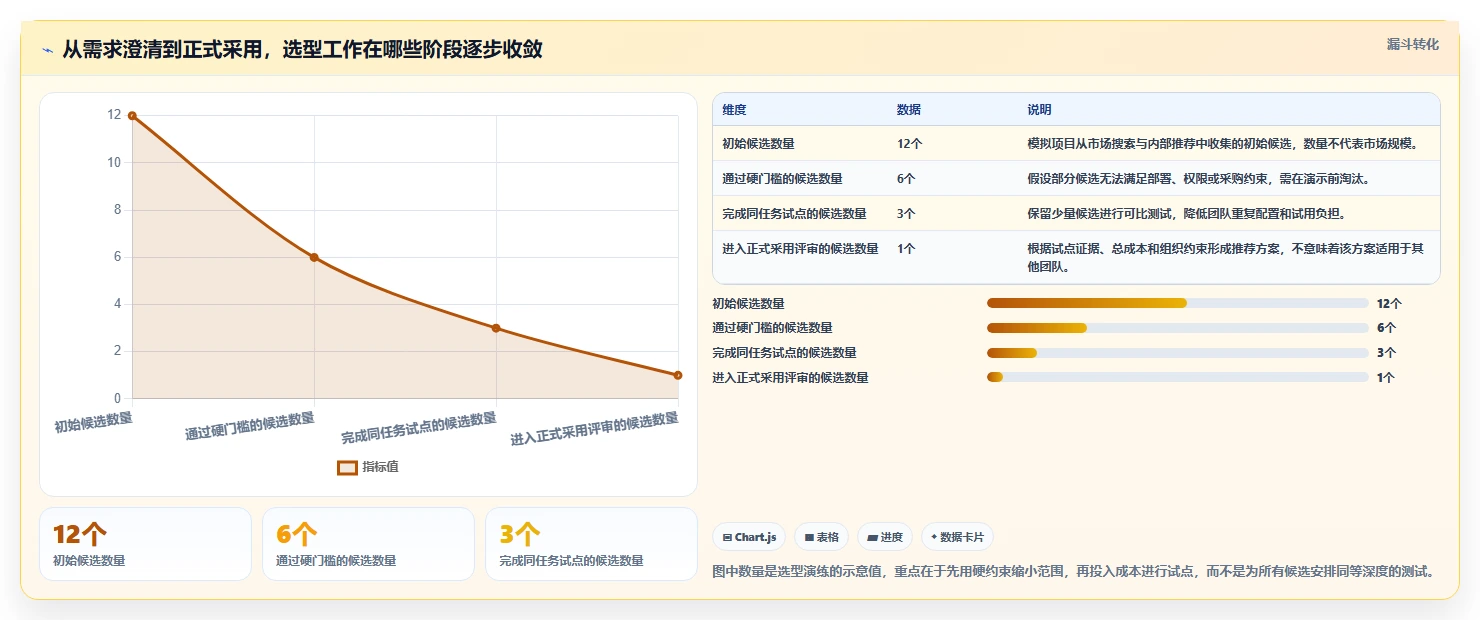Screen dimensions: 1480x620
Task: Click the x-axis label 进入正式采用评审的候选数量
Action: (x=595, y=429)
